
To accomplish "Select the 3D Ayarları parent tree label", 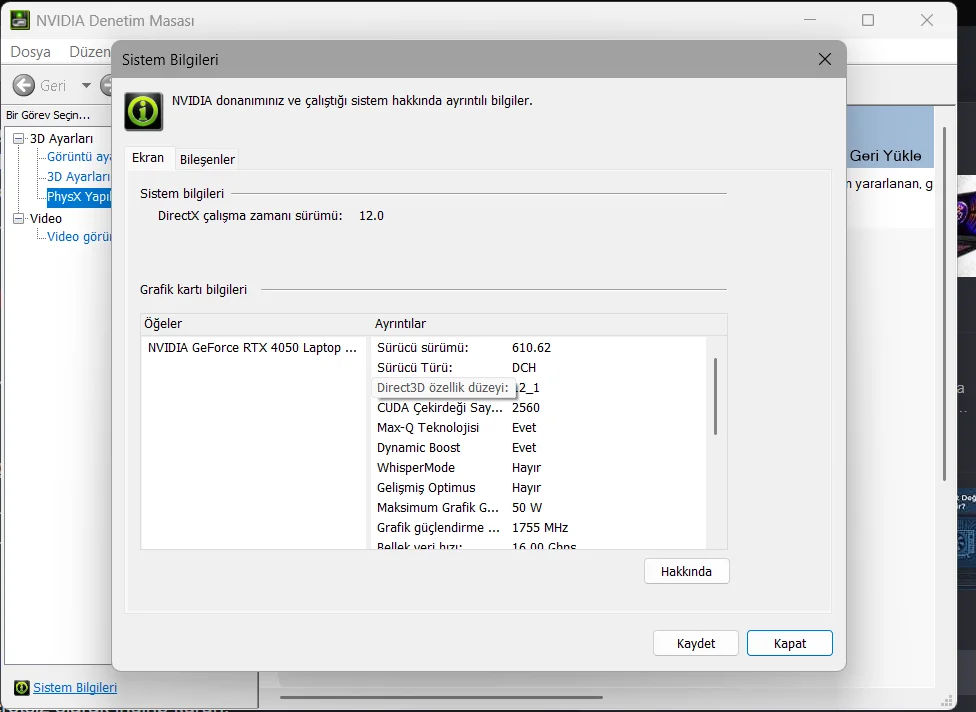I will click(61, 138).
